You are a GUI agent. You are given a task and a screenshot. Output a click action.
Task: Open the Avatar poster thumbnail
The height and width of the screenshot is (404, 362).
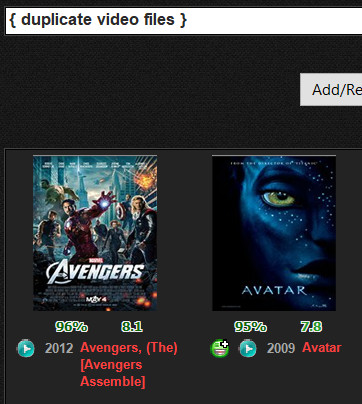[x=274, y=233]
